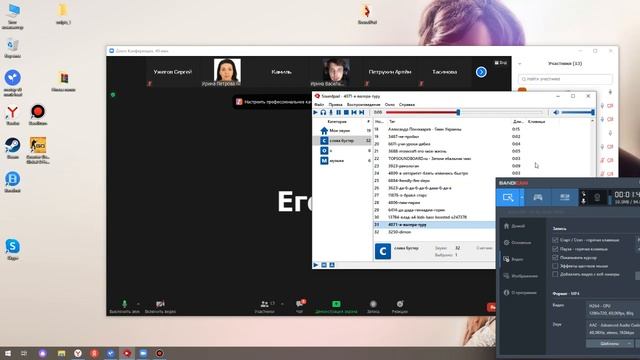Open Zoom chat with notification badge
Screen dimensions: 640x360
[300, 306]
